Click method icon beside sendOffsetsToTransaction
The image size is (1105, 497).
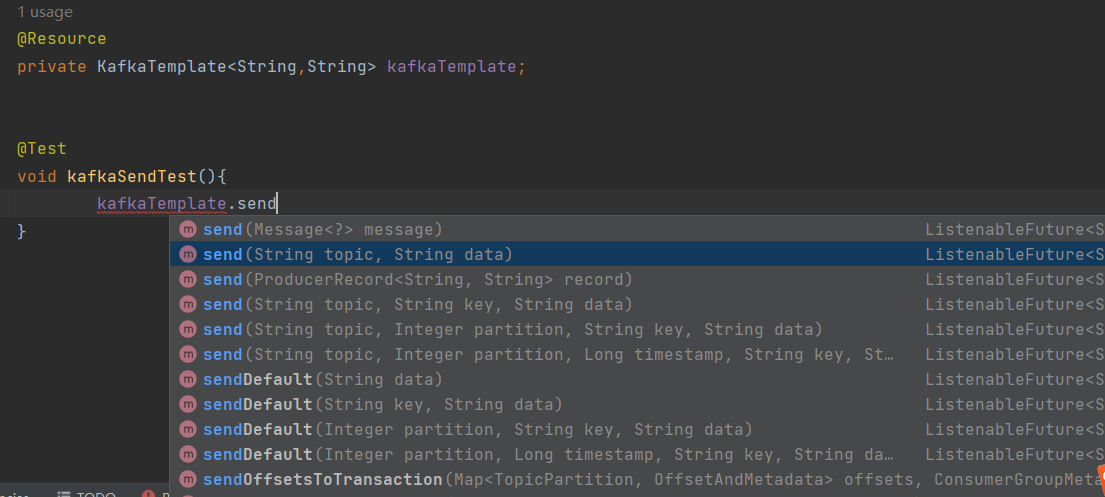click(188, 480)
